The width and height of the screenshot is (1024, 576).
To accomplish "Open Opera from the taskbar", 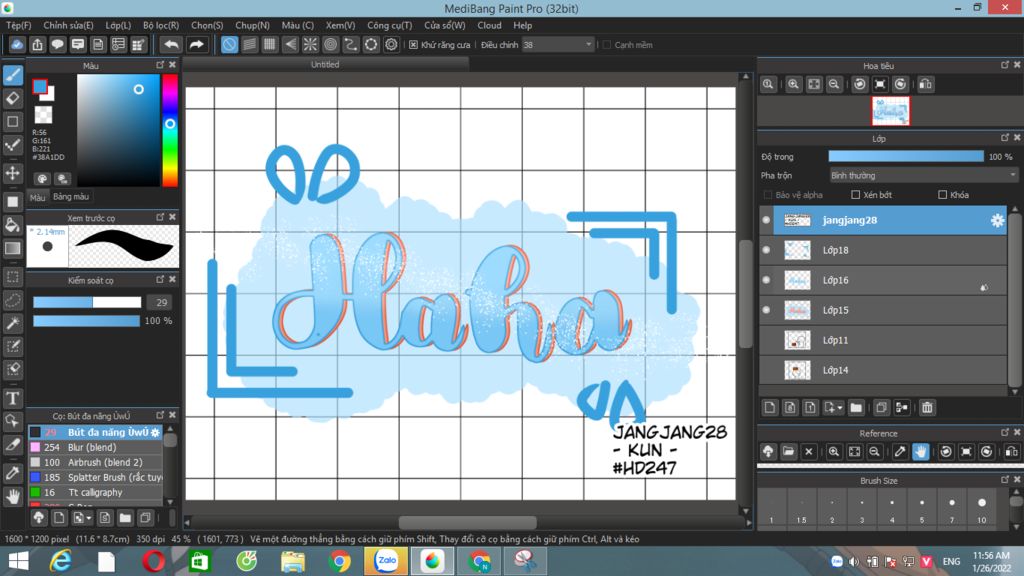I will pyautogui.click(x=153, y=561).
